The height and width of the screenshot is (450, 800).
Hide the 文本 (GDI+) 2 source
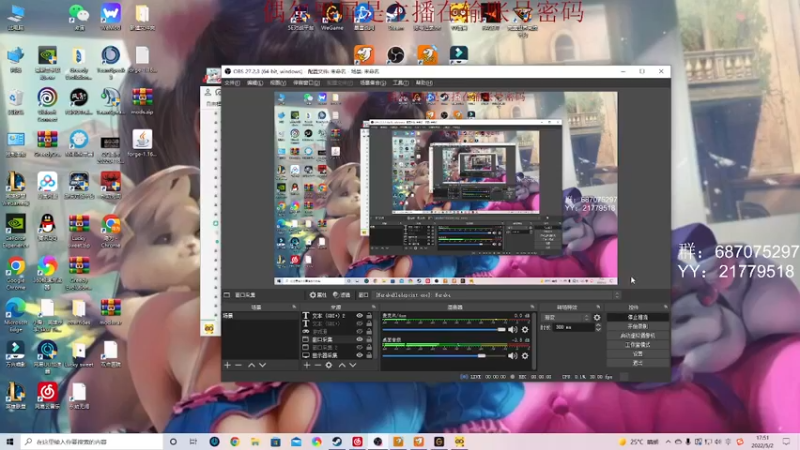[x=360, y=316]
